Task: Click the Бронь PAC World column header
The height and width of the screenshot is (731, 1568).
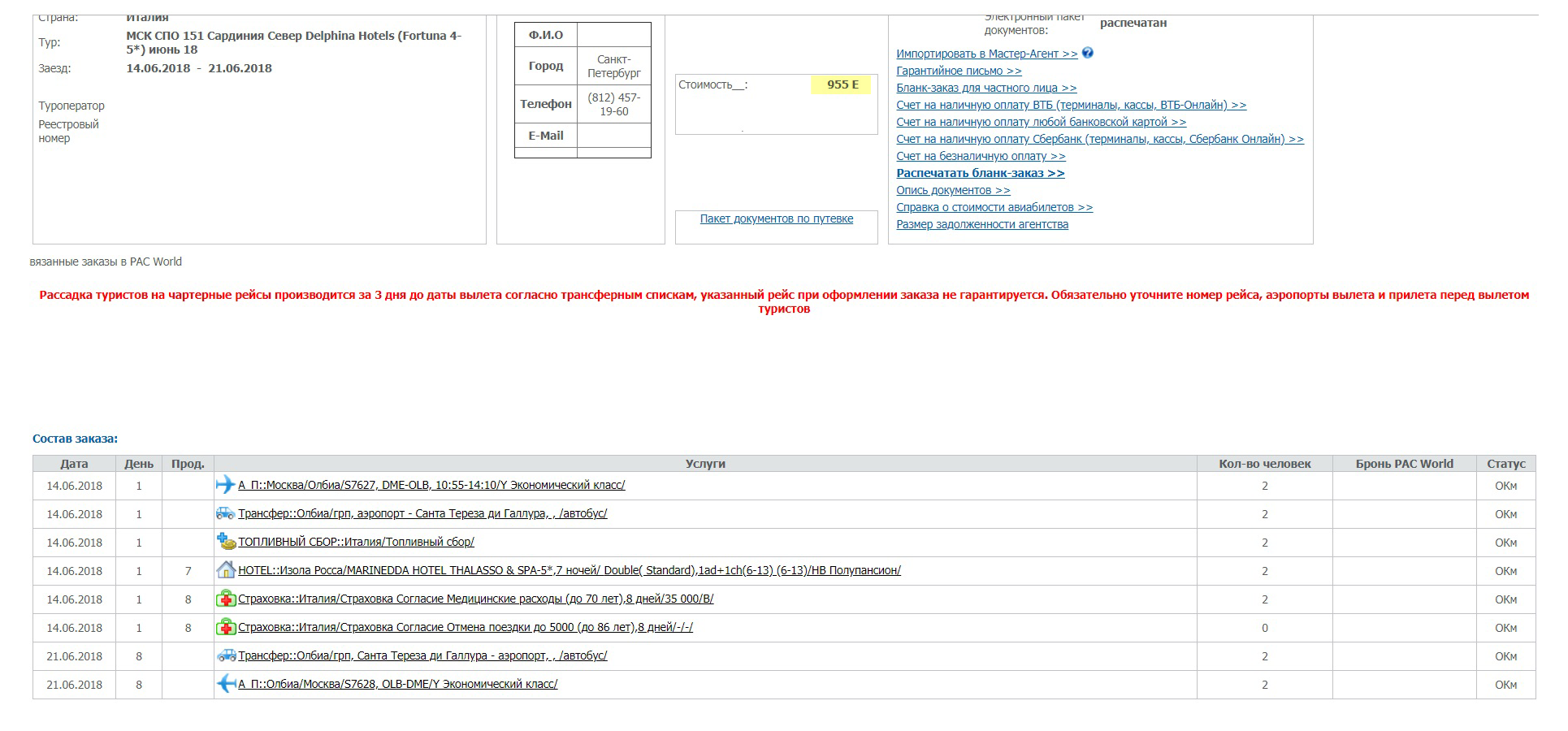Action: point(1404,464)
